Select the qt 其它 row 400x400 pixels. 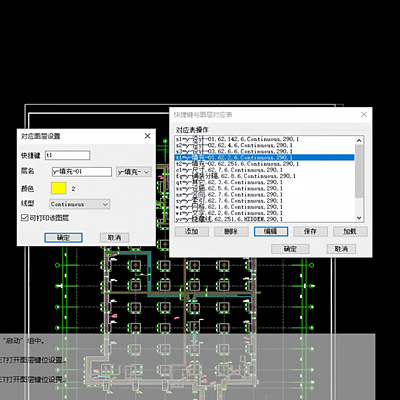pos(265,182)
